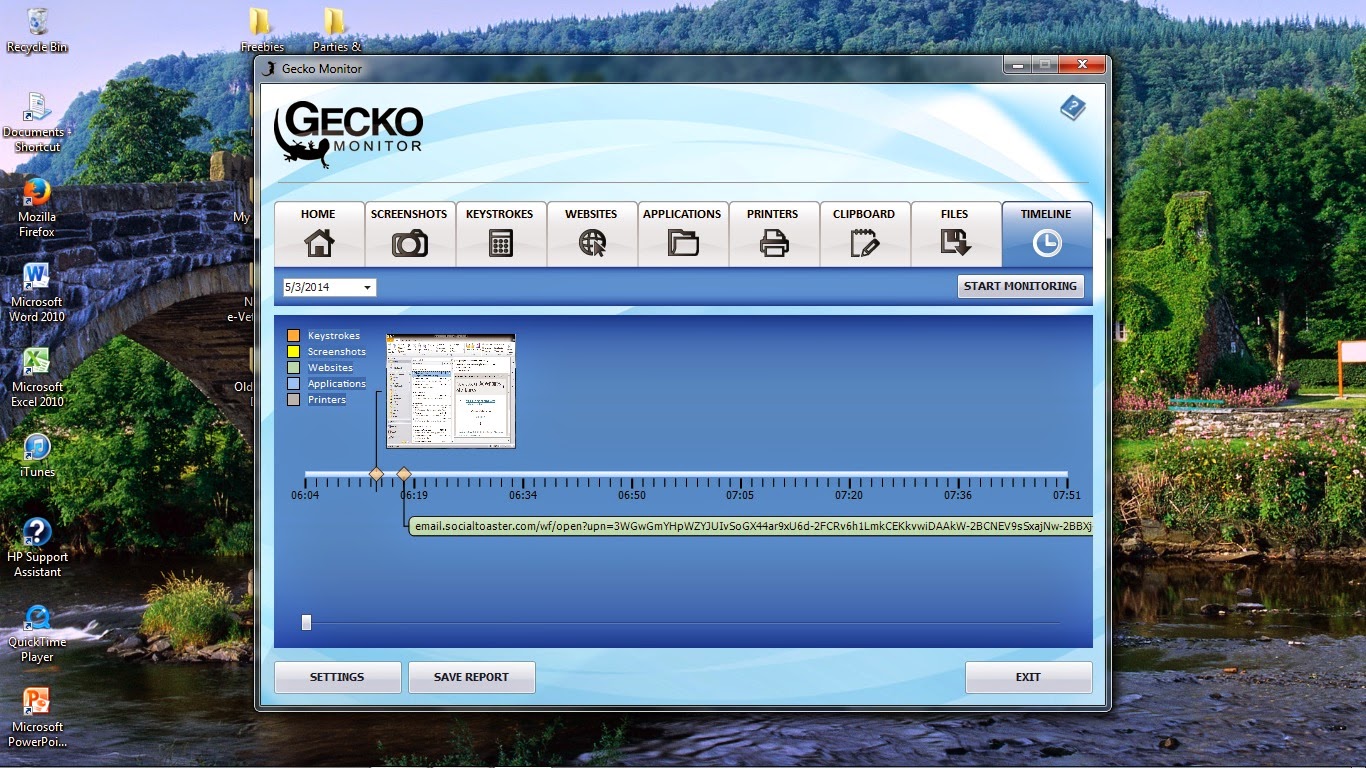The height and width of the screenshot is (768, 1366).
Task: Switch to the CLIPBOARD tab
Action: 864,234
